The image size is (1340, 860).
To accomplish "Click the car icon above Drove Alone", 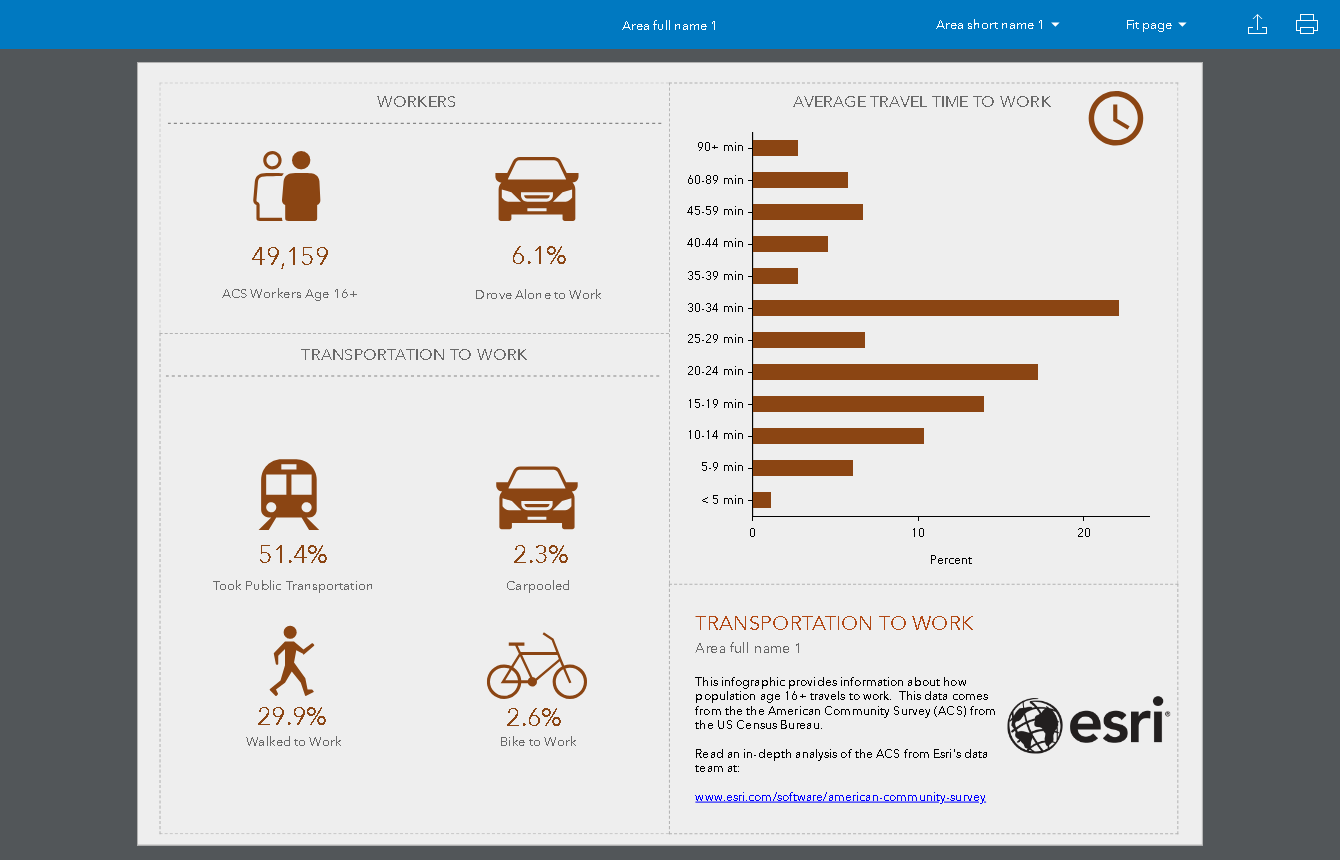I will (537, 189).
